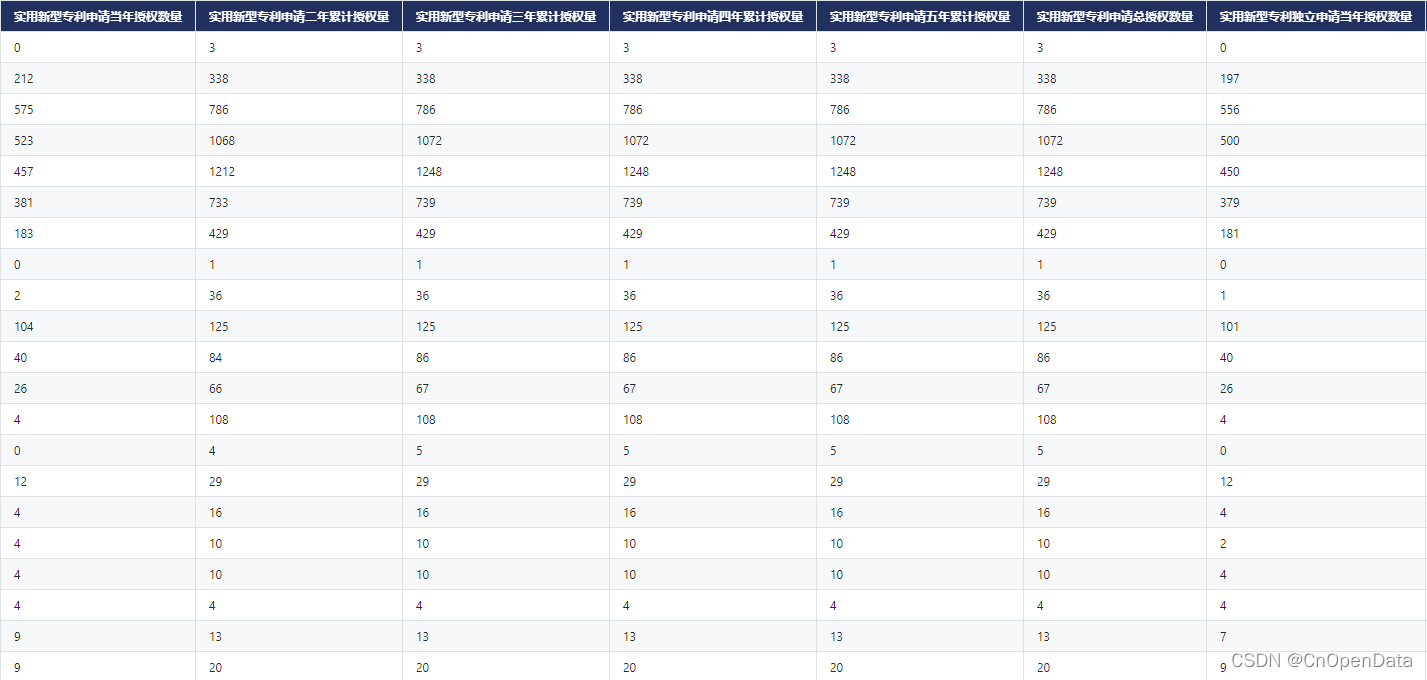Viewport: 1427px width, 680px height.
Task: Select the cell showing 733
Action: click(x=299, y=202)
